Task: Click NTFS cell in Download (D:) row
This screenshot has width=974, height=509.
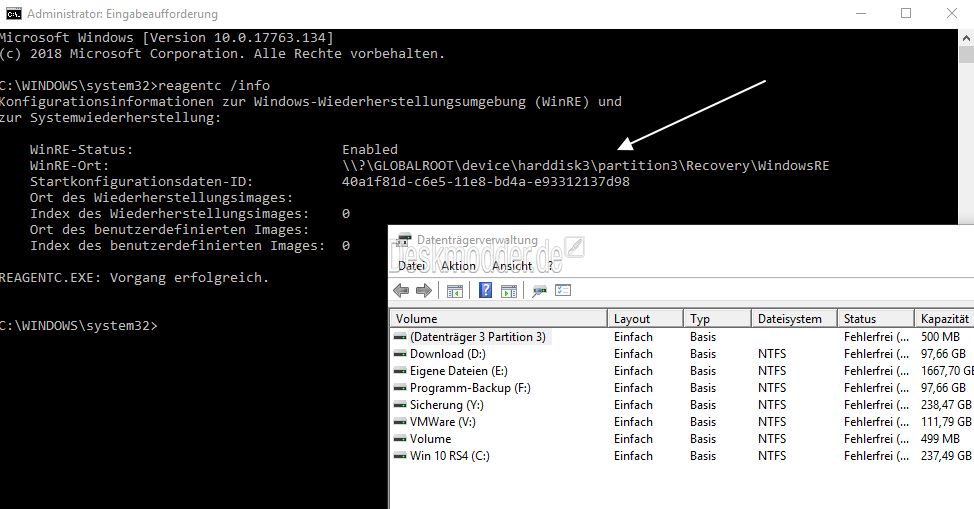Action: [771, 354]
